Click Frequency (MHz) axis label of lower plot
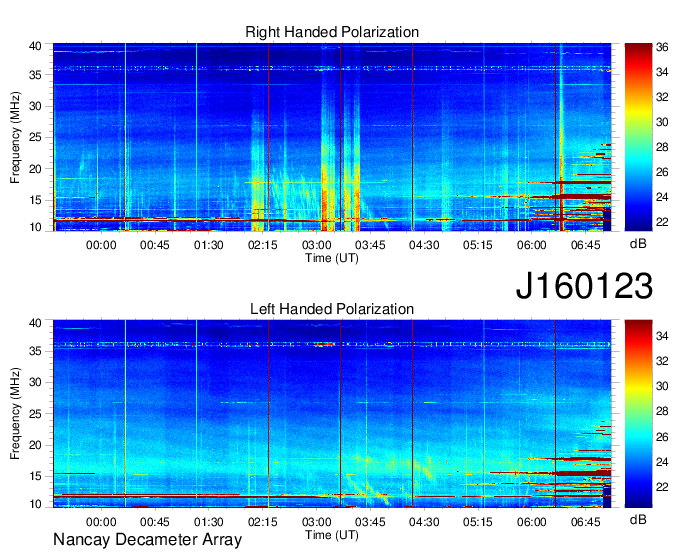 (x=15, y=414)
